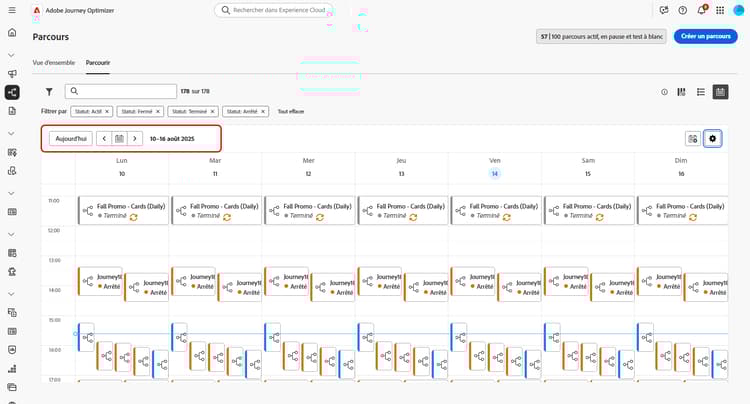Click the '57 | 100 parcours actif' counter

601,36
